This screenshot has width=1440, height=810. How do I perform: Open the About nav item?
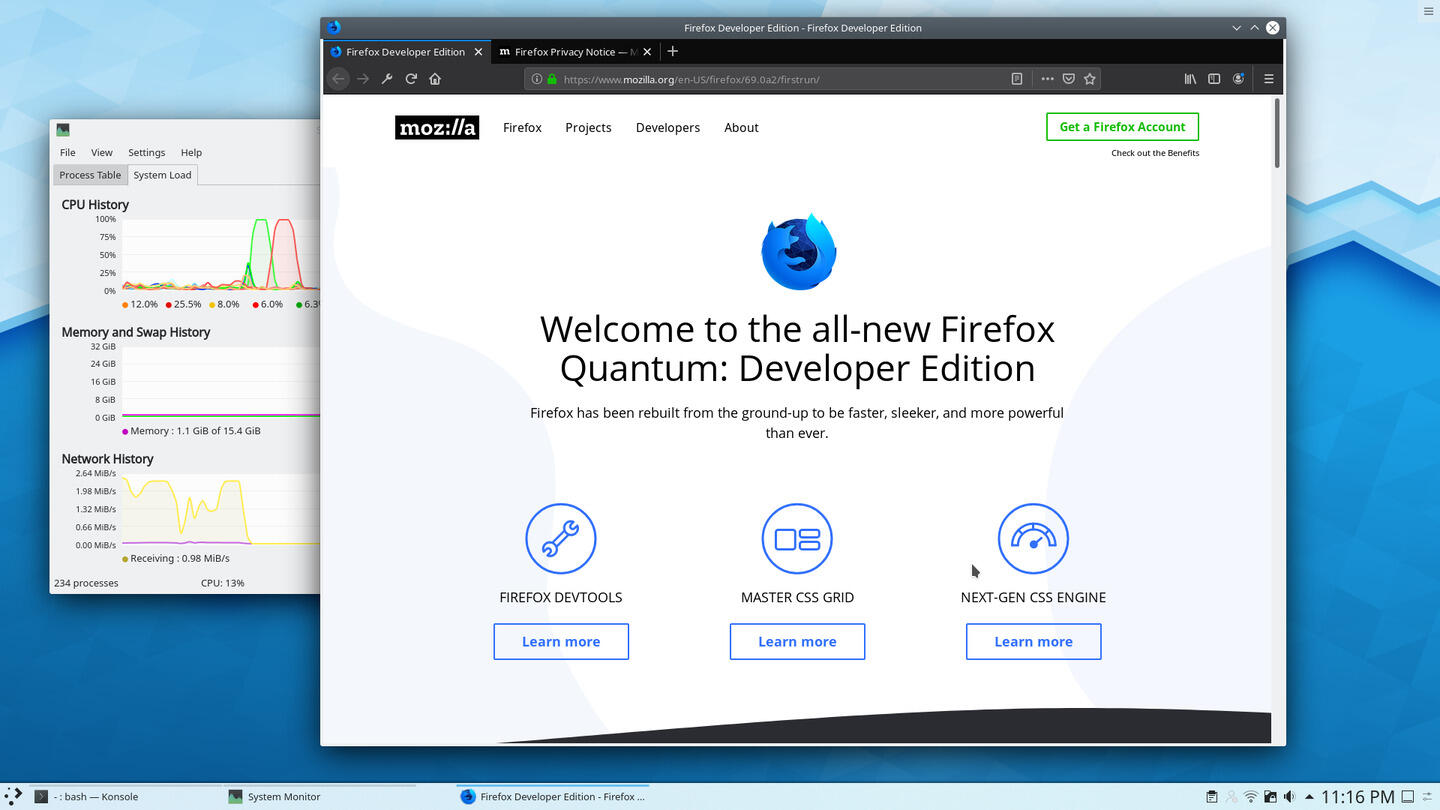(741, 127)
